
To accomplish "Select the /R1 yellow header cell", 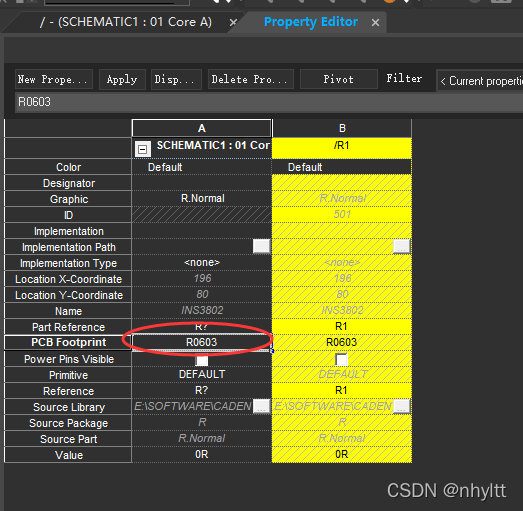I will [342, 148].
